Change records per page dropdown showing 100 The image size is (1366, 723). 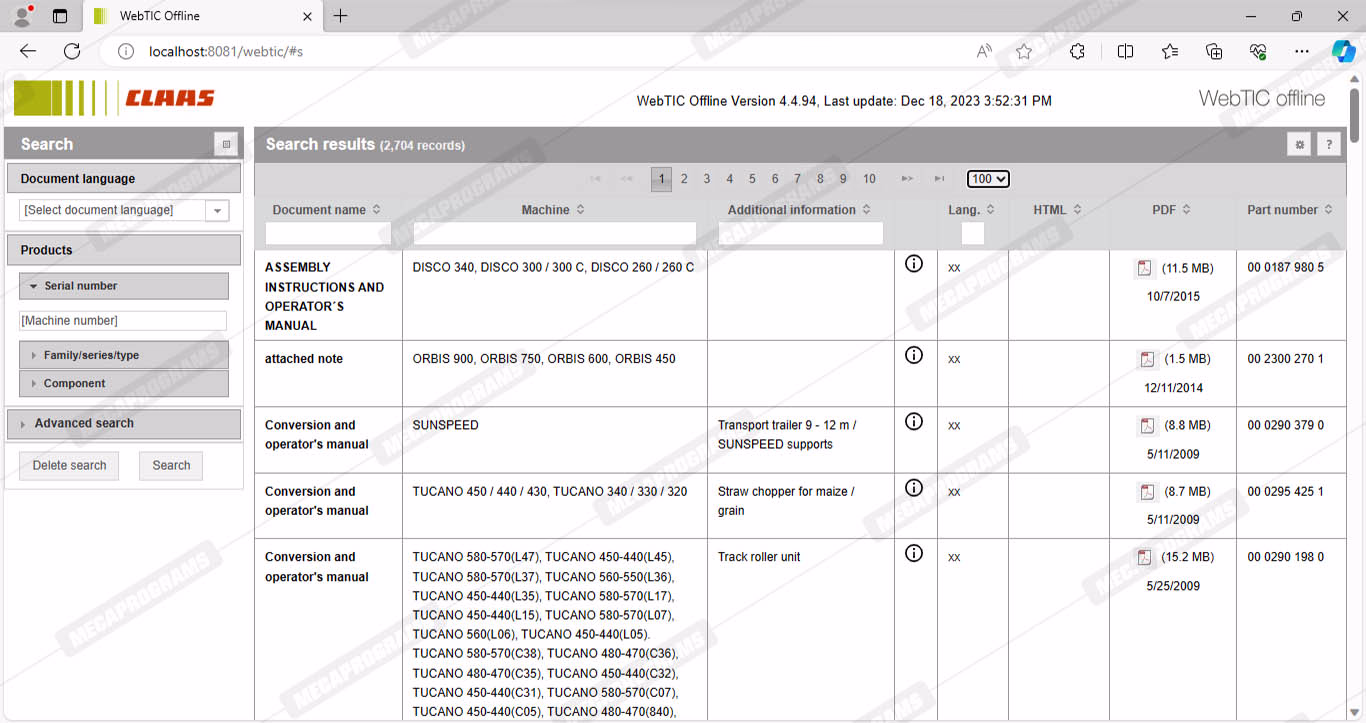point(988,179)
